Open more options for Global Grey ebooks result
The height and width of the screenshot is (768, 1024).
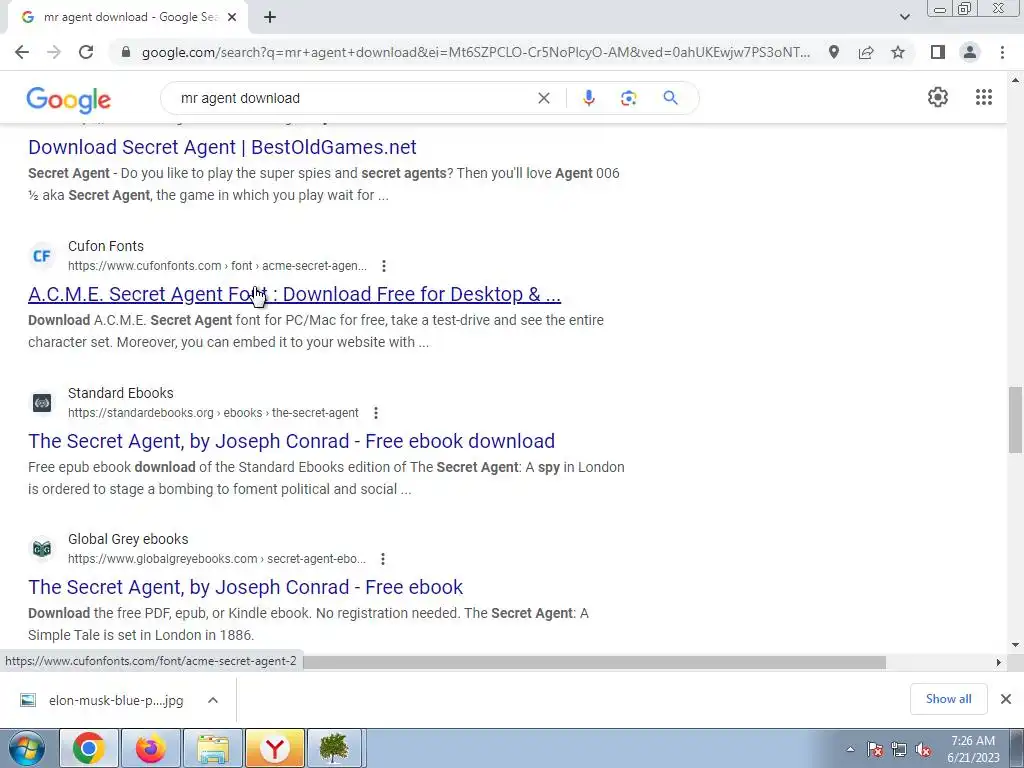(383, 559)
